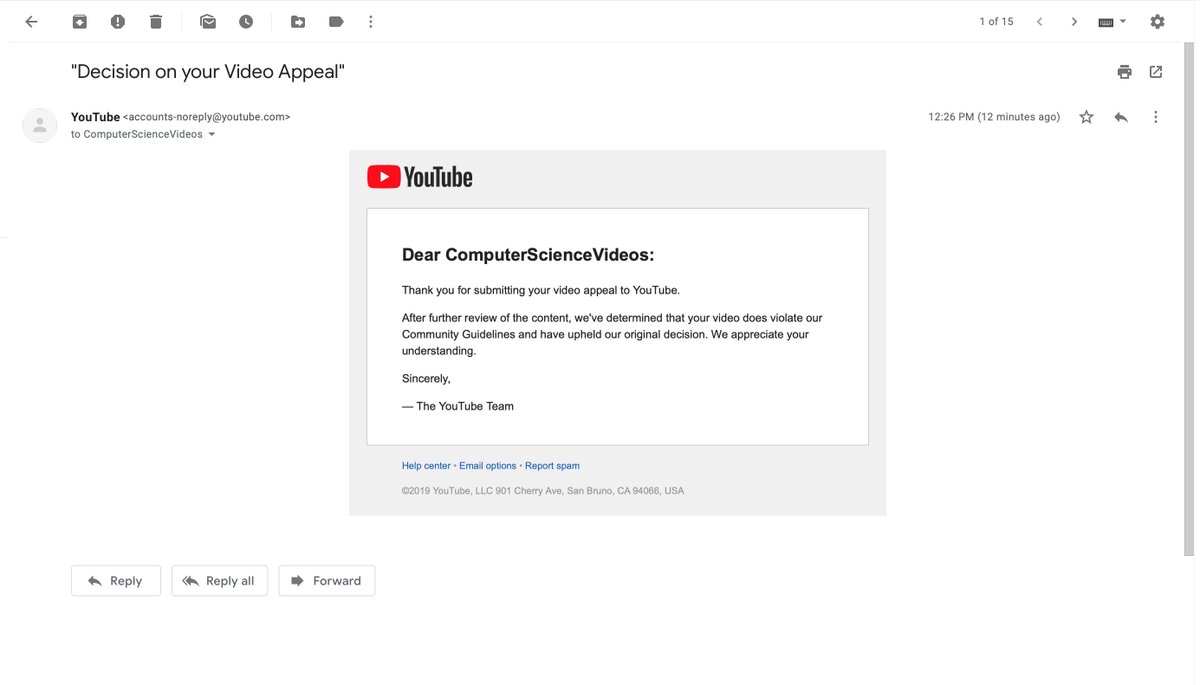The width and height of the screenshot is (1200, 685).
Task: Open email in new window
Action: click(1156, 72)
